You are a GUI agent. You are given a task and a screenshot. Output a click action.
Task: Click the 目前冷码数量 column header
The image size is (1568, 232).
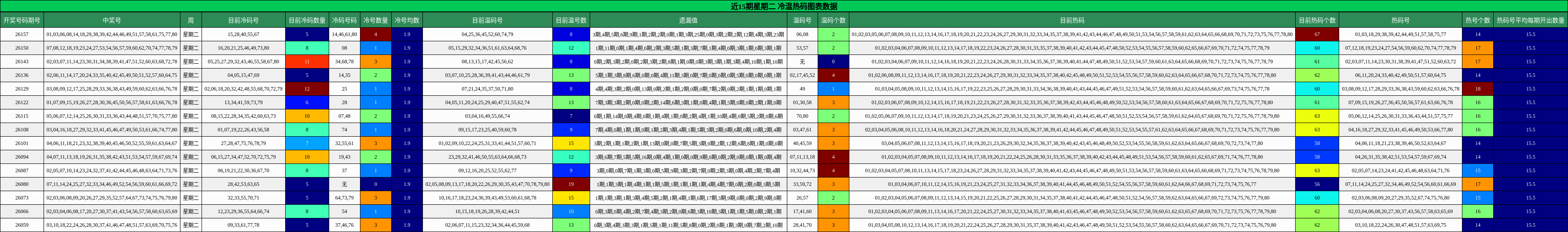point(307,20)
